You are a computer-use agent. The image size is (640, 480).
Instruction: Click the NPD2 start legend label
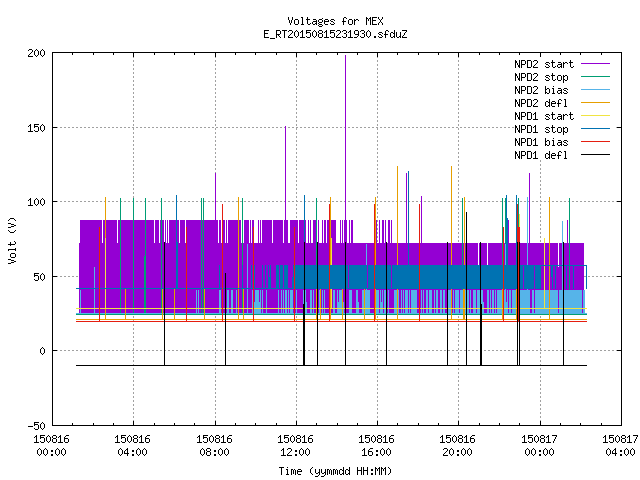544,64
